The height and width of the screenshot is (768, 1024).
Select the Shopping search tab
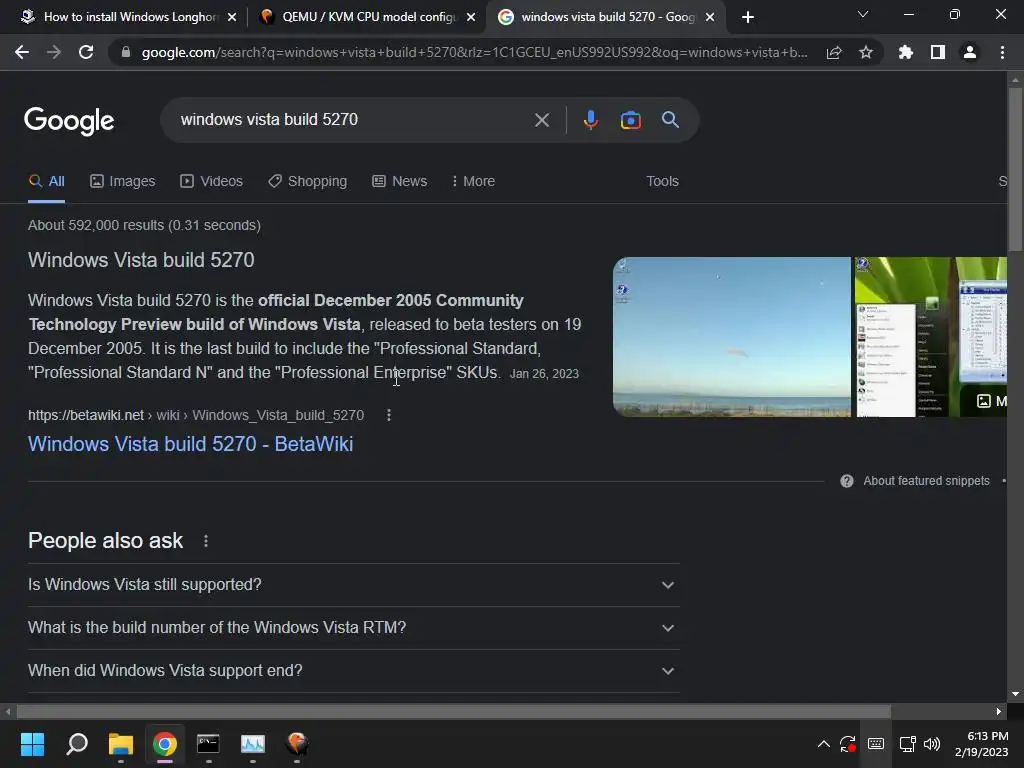tap(308, 182)
